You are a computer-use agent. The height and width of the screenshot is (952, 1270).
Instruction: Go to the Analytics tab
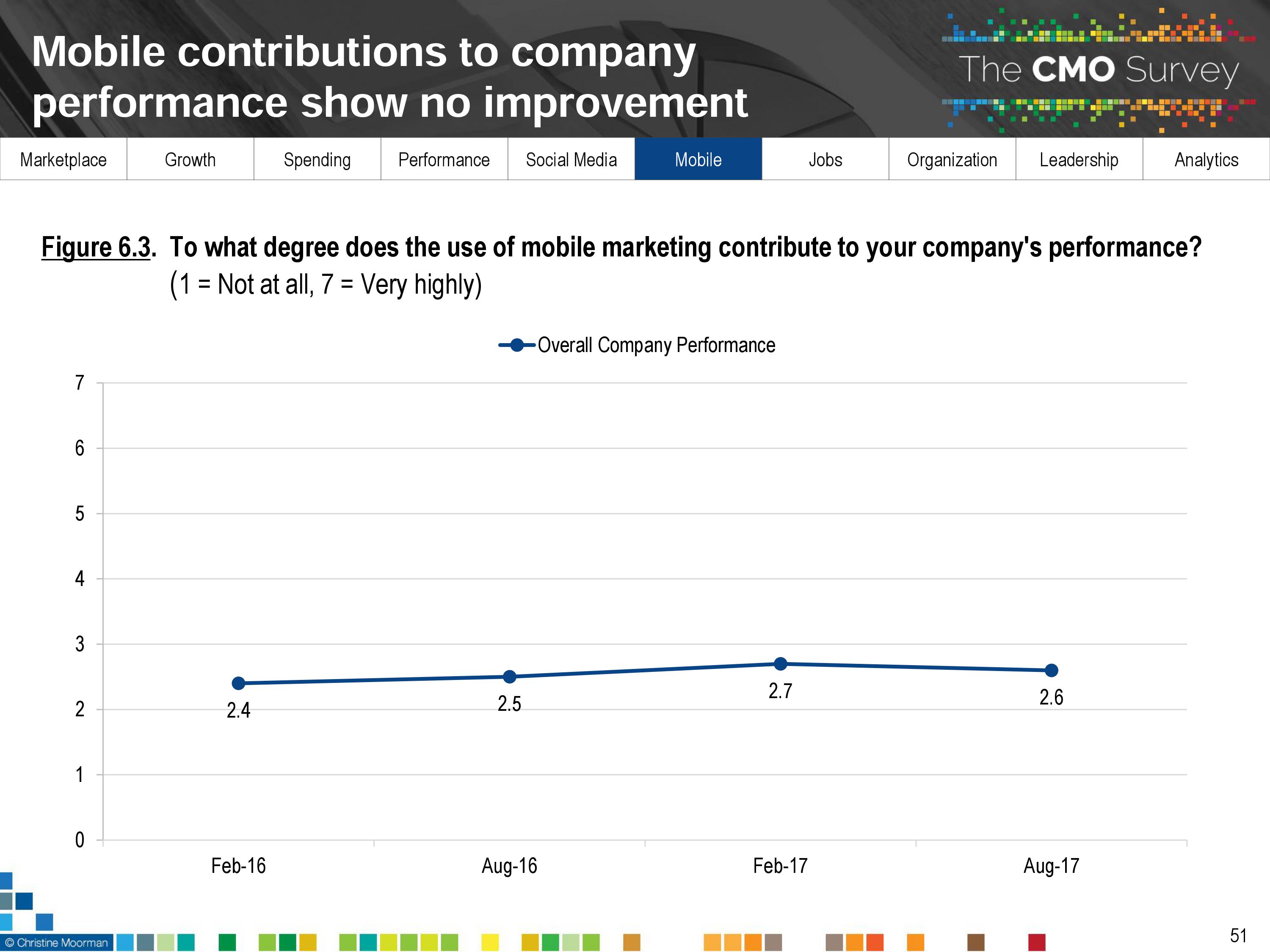coord(1206,160)
